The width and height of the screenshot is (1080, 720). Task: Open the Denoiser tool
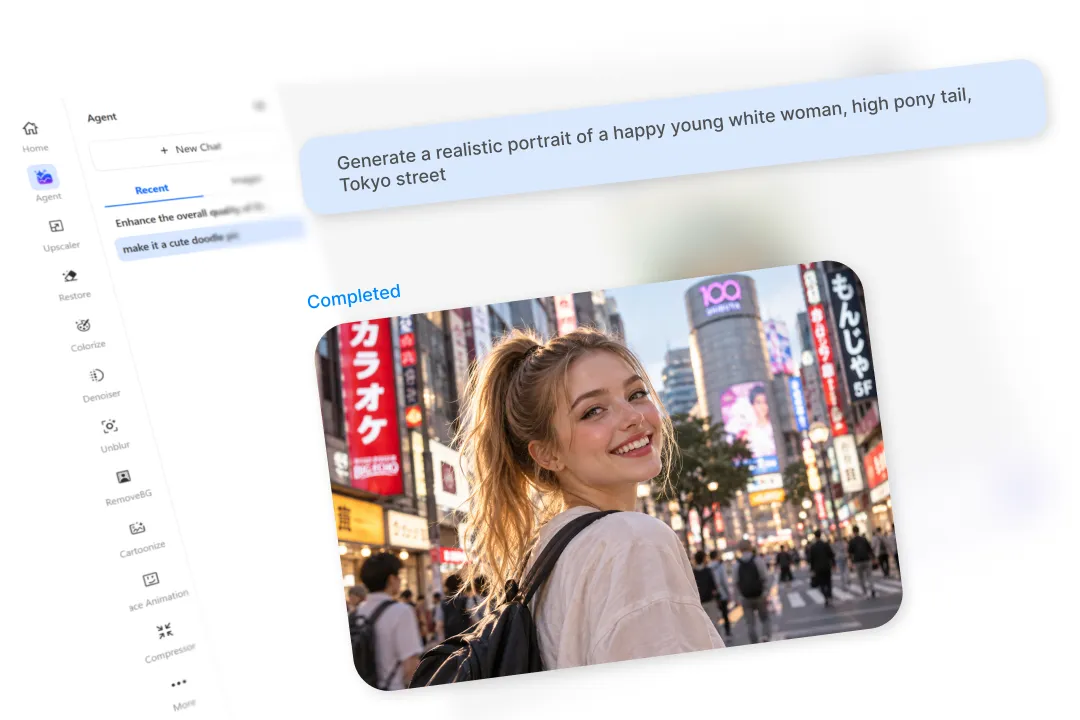click(x=96, y=376)
